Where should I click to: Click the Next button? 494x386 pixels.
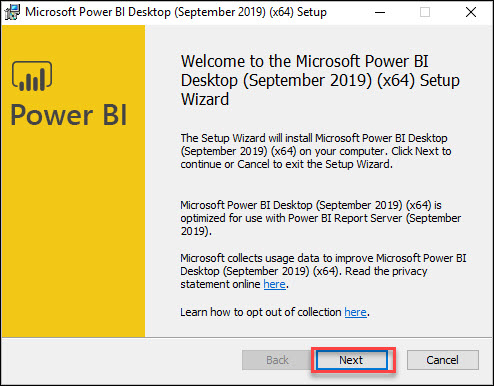pyautogui.click(x=352, y=360)
